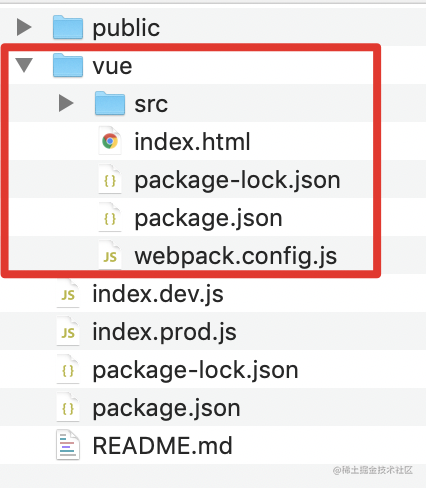Screen dimensions: 426x488
Task: Select the index.dev.js file name
Action: coord(158,295)
